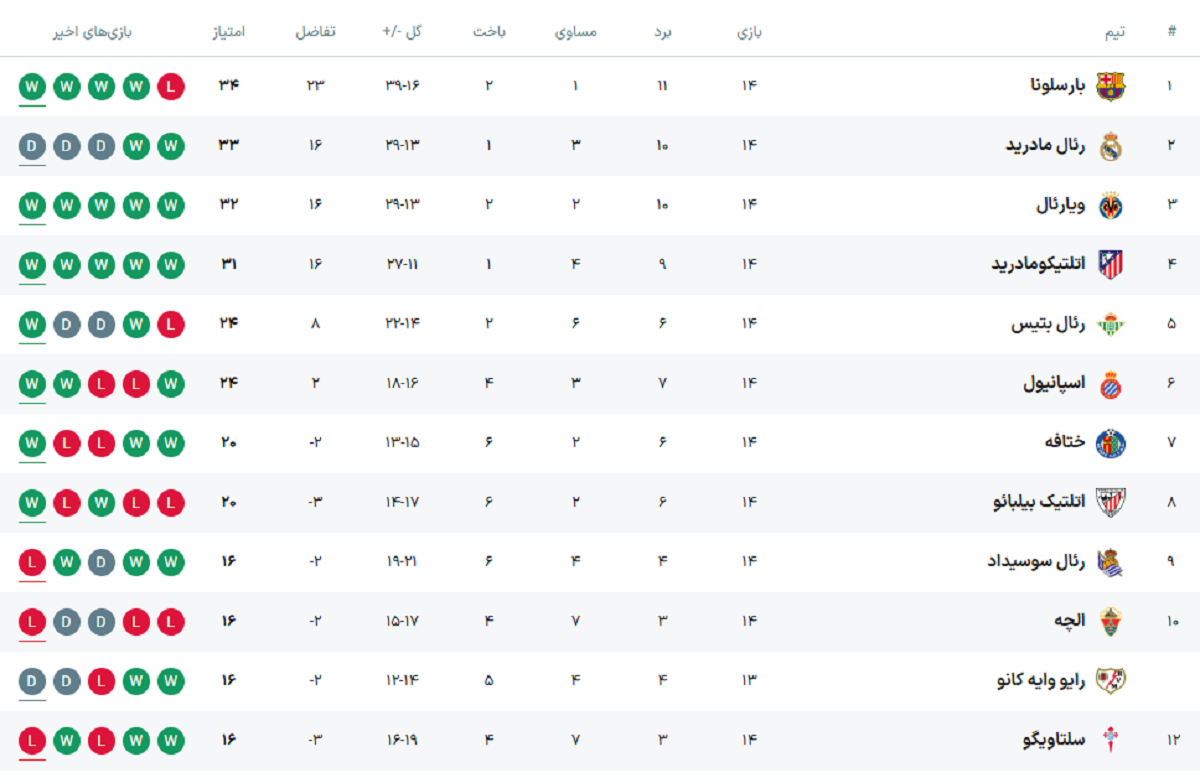The image size is (1200, 783).
Task: Click the Real Betis green crest
Action: 1110,324
